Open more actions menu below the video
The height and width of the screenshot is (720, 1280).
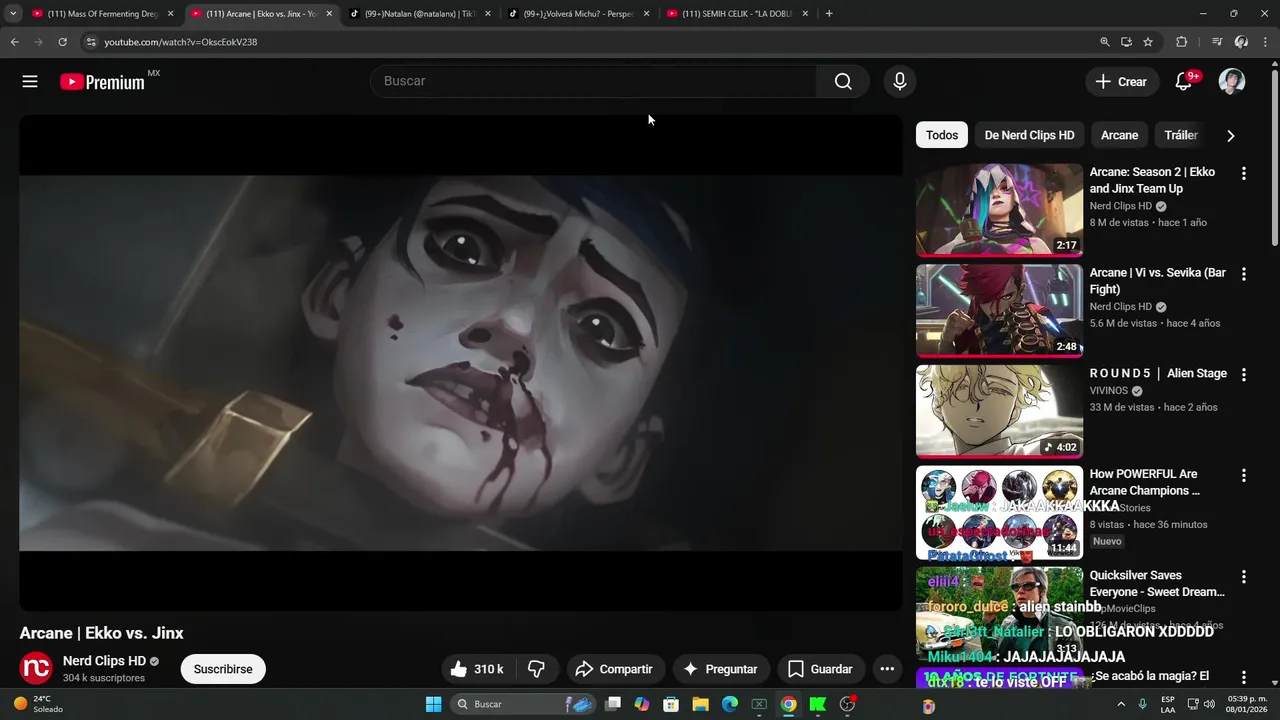click(887, 669)
